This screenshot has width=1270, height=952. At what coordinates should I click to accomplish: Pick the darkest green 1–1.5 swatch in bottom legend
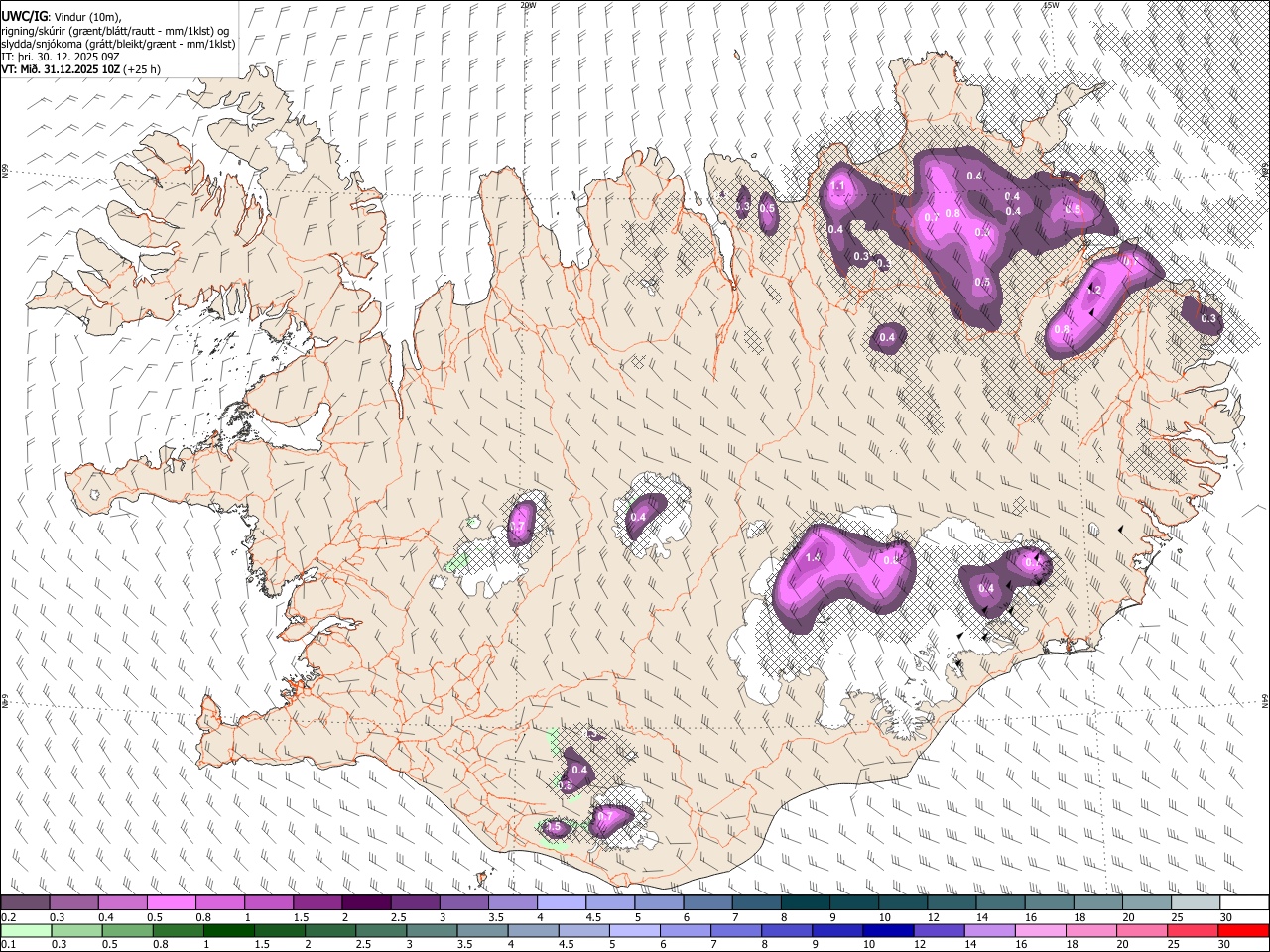pyautogui.click(x=229, y=930)
